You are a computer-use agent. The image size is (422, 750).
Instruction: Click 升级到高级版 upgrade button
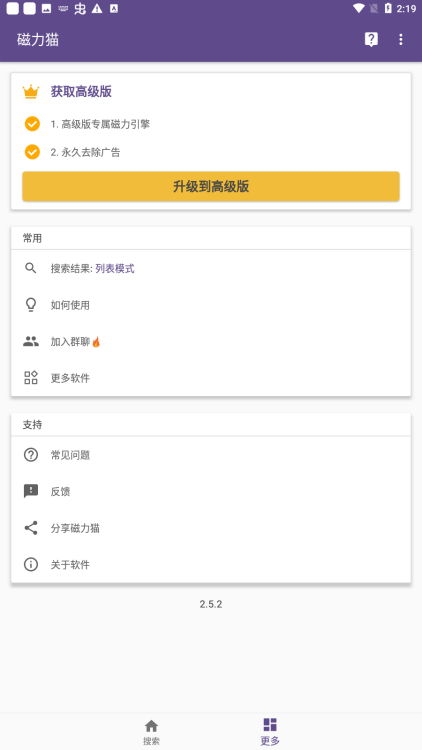point(211,187)
